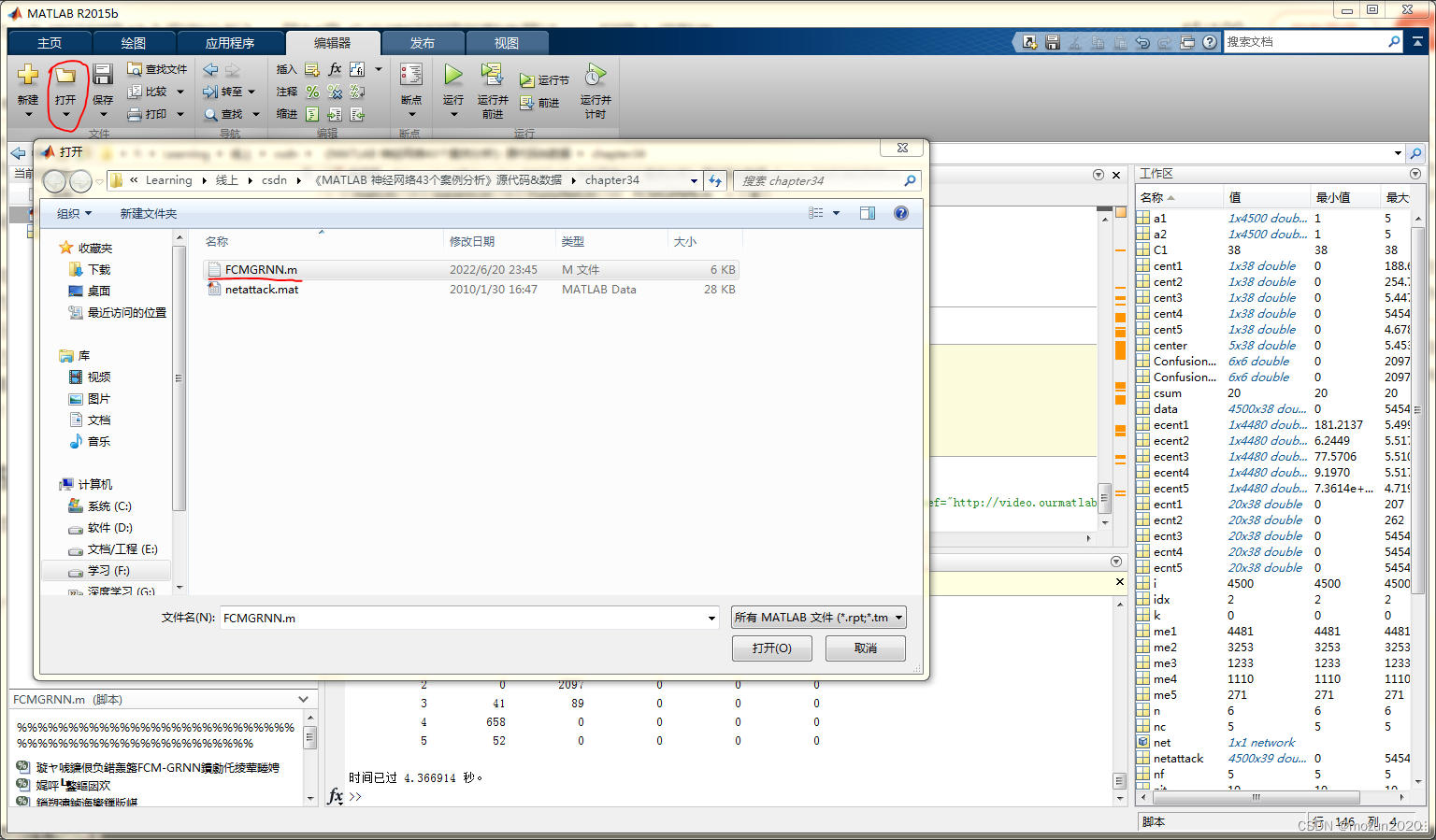Click the dialog refresh arrows button
The width and height of the screenshot is (1436, 840).
click(x=715, y=180)
